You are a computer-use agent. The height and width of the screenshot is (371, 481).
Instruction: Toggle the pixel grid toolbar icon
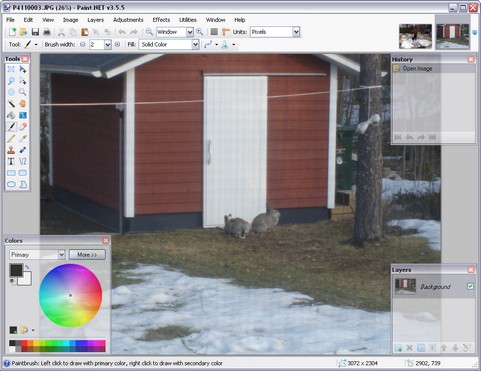pos(214,32)
